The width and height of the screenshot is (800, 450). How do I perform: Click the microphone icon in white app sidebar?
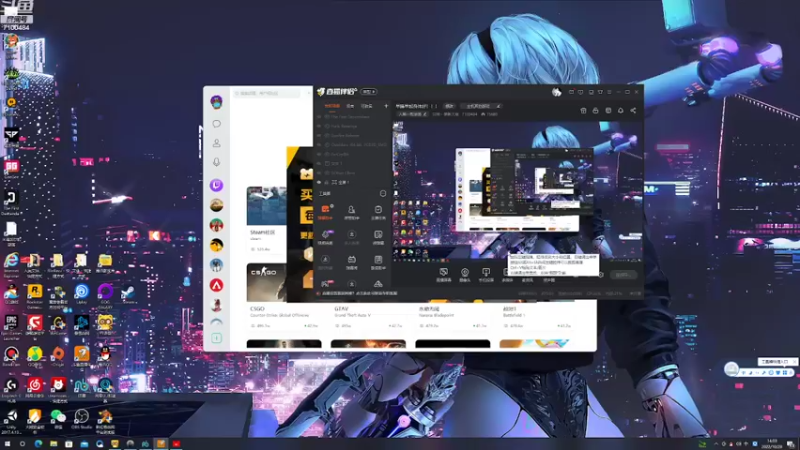[216, 162]
